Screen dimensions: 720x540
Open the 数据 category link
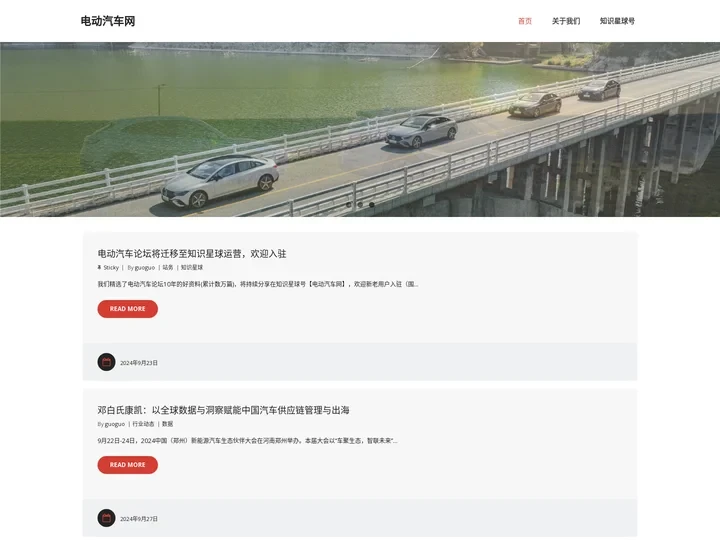(x=168, y=424)
